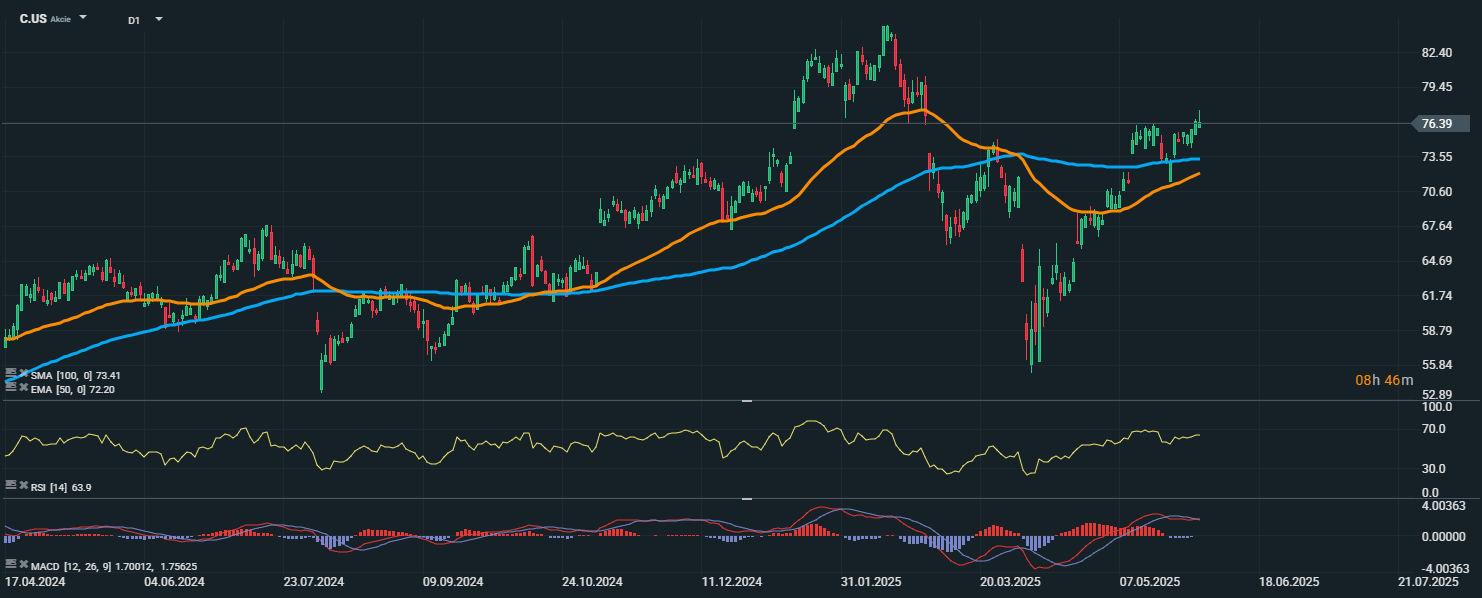Select the MACD [12, 26, 9] label text
The width and height of the screenshot is (1482, 598).
pos(69,566)
